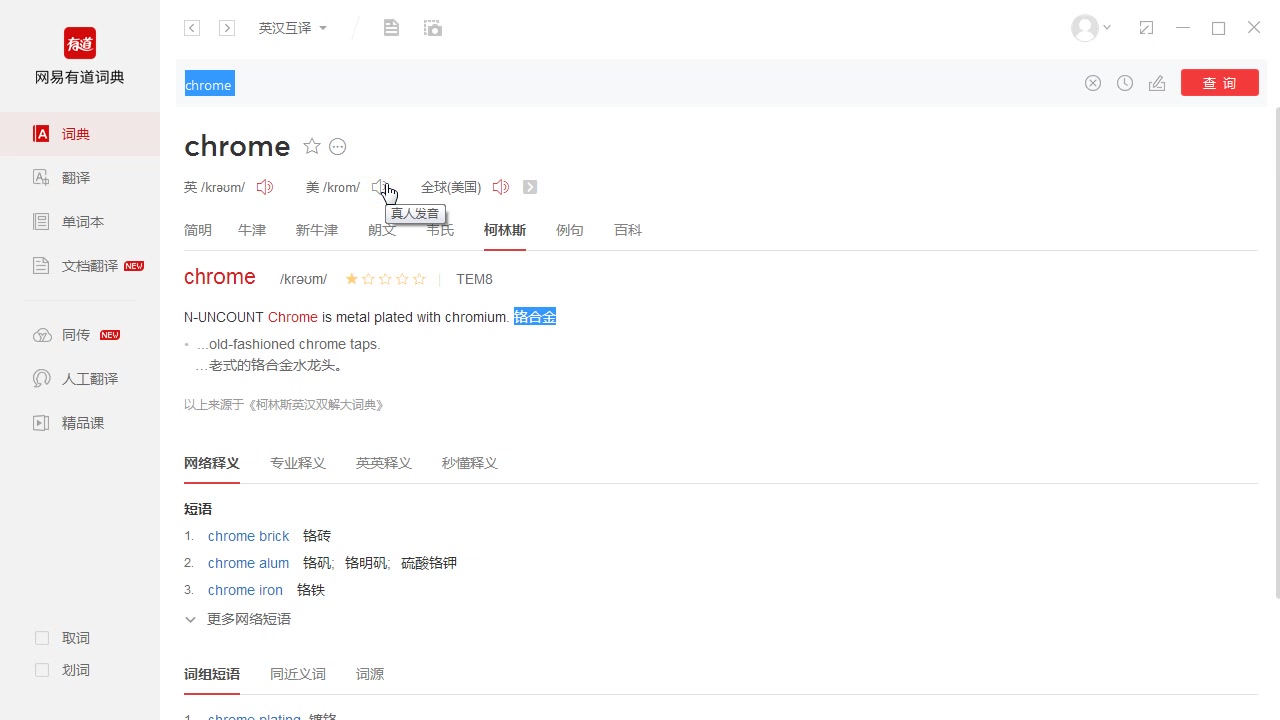Screen dimensions: 1280x720
Task: Open the chrome iron phrase link
Action: click(x=245, y=590)
